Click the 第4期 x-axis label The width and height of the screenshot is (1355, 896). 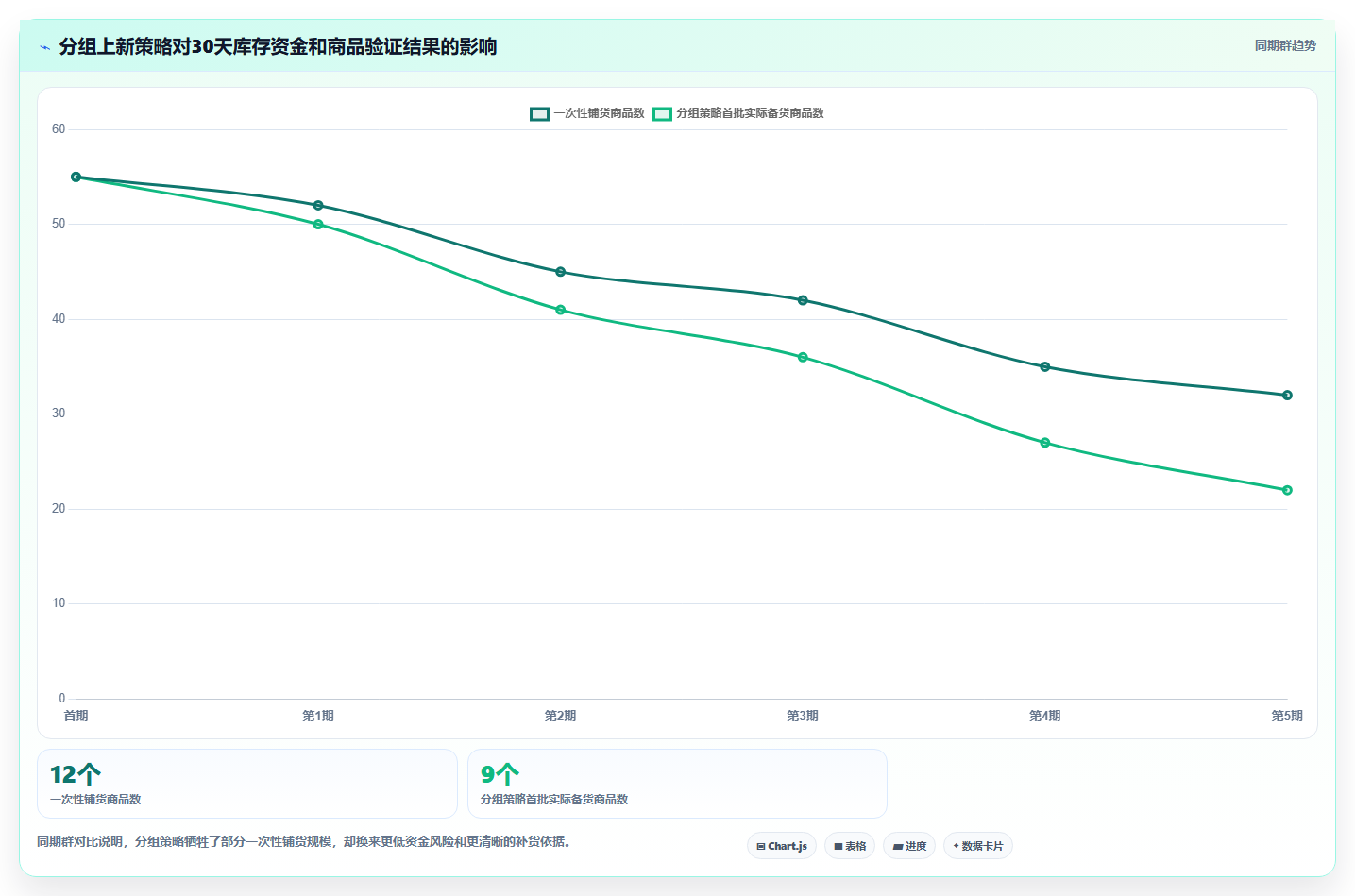point(1045,716)
